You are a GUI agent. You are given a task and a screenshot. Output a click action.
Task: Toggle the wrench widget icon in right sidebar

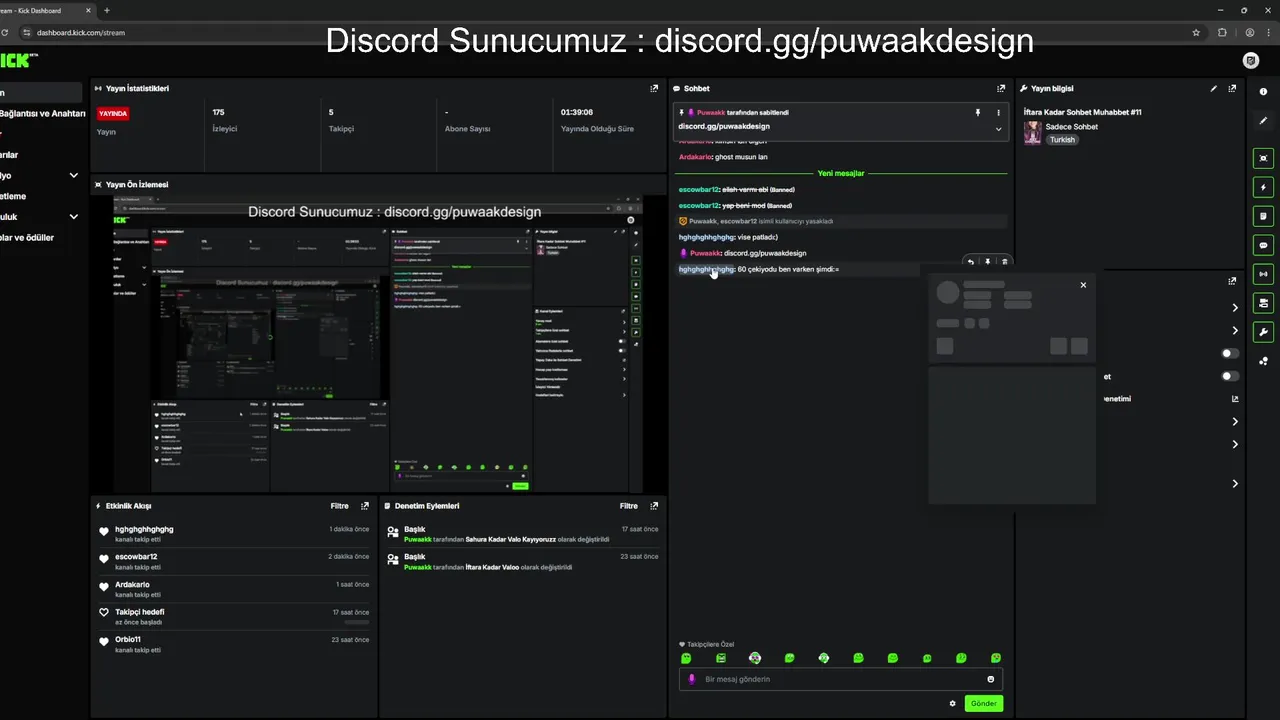coord(1264,332)
